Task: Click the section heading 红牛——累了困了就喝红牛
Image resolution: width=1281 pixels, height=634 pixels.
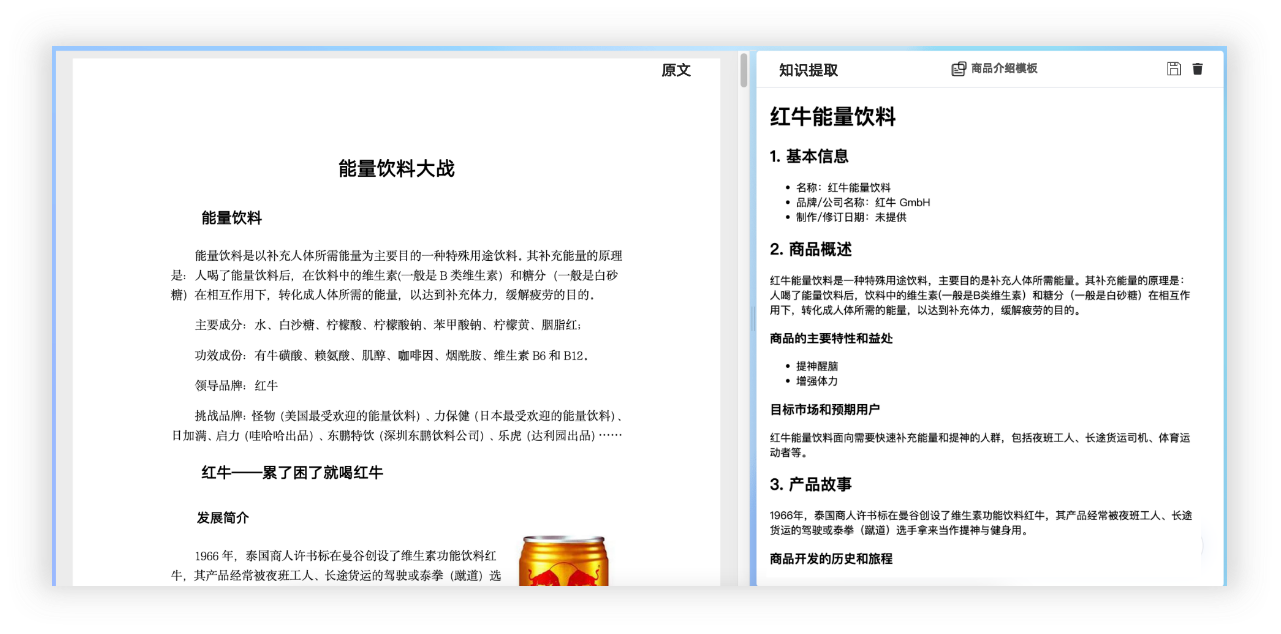Action: (x=292, y=473)
